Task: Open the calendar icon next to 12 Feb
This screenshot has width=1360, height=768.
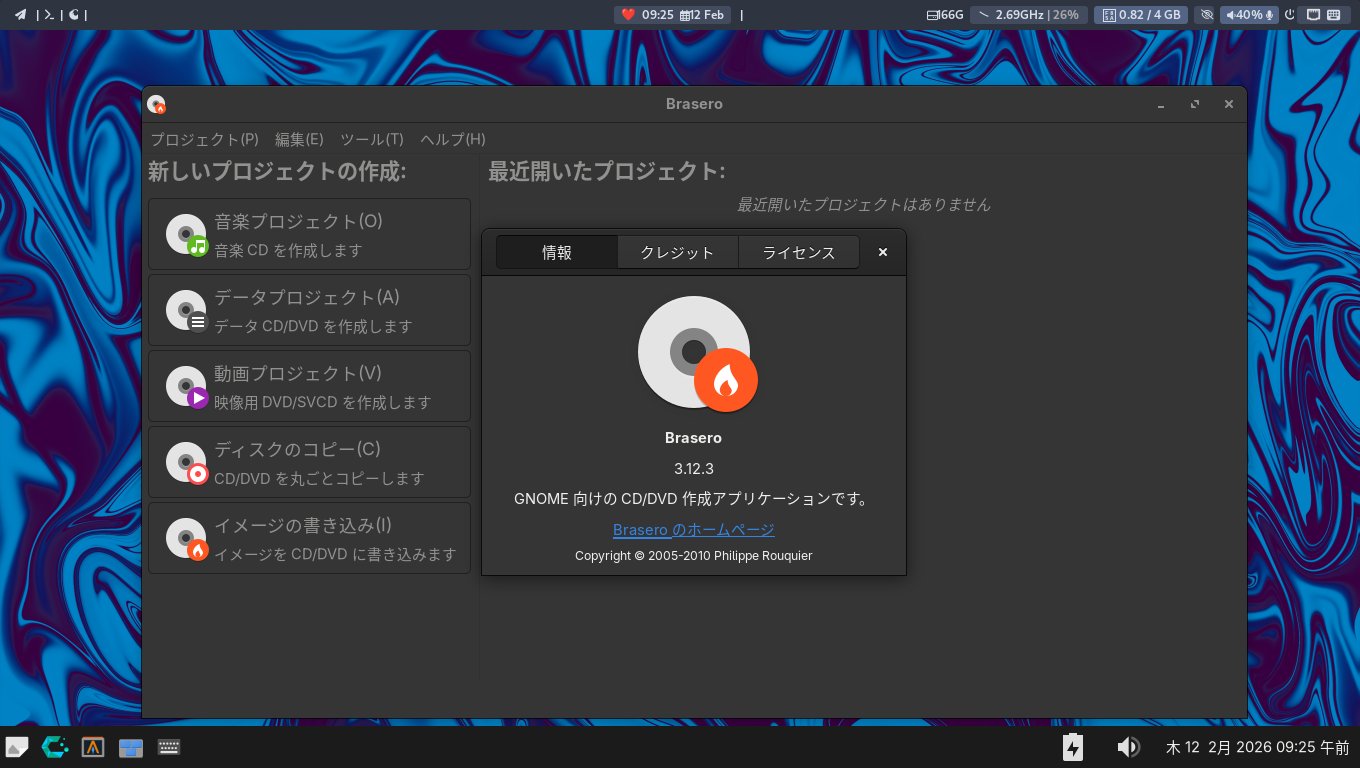Action: 685,15
